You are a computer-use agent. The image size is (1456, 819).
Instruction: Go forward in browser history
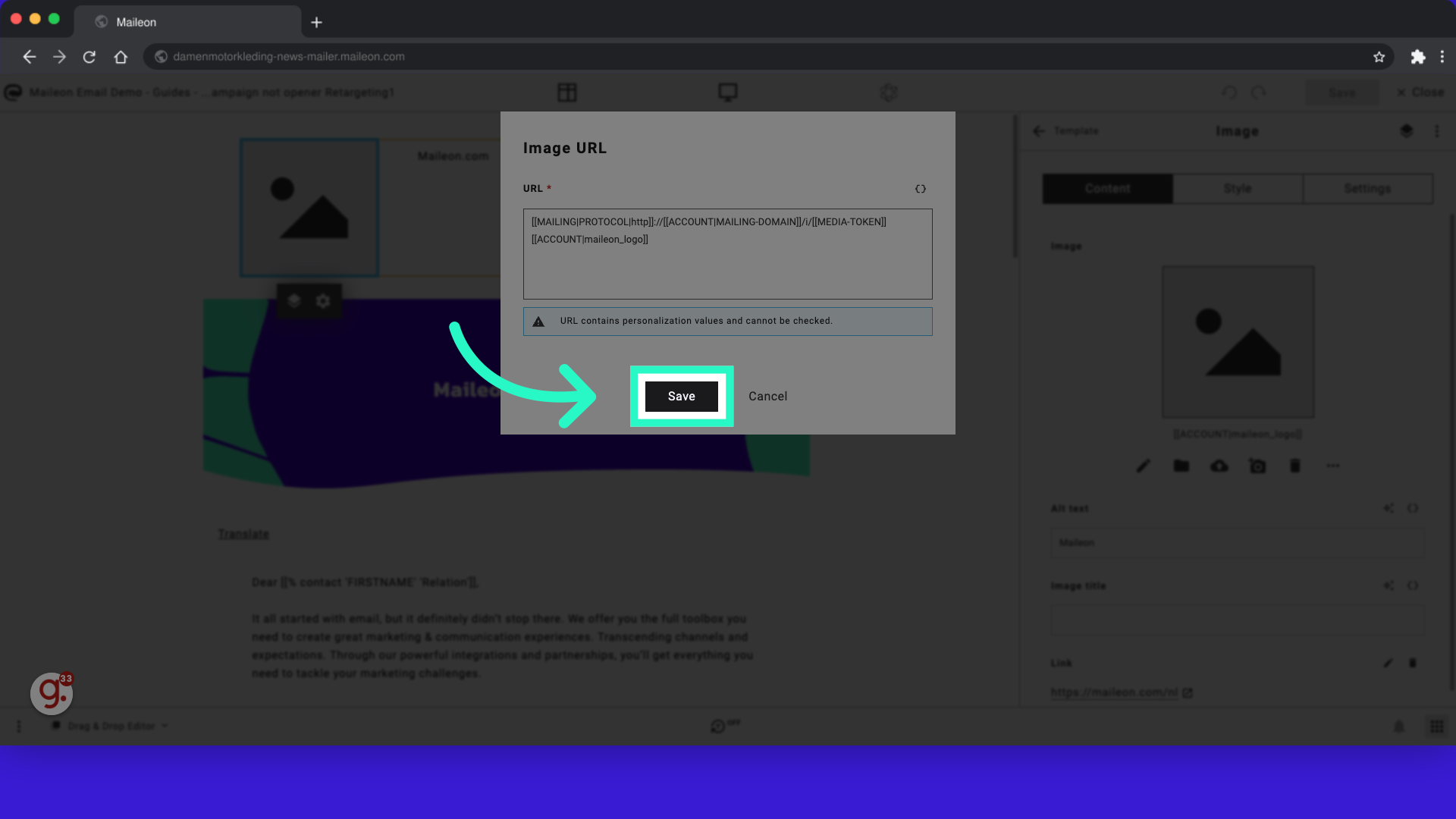pyautogui.click(x=59, y=57)
